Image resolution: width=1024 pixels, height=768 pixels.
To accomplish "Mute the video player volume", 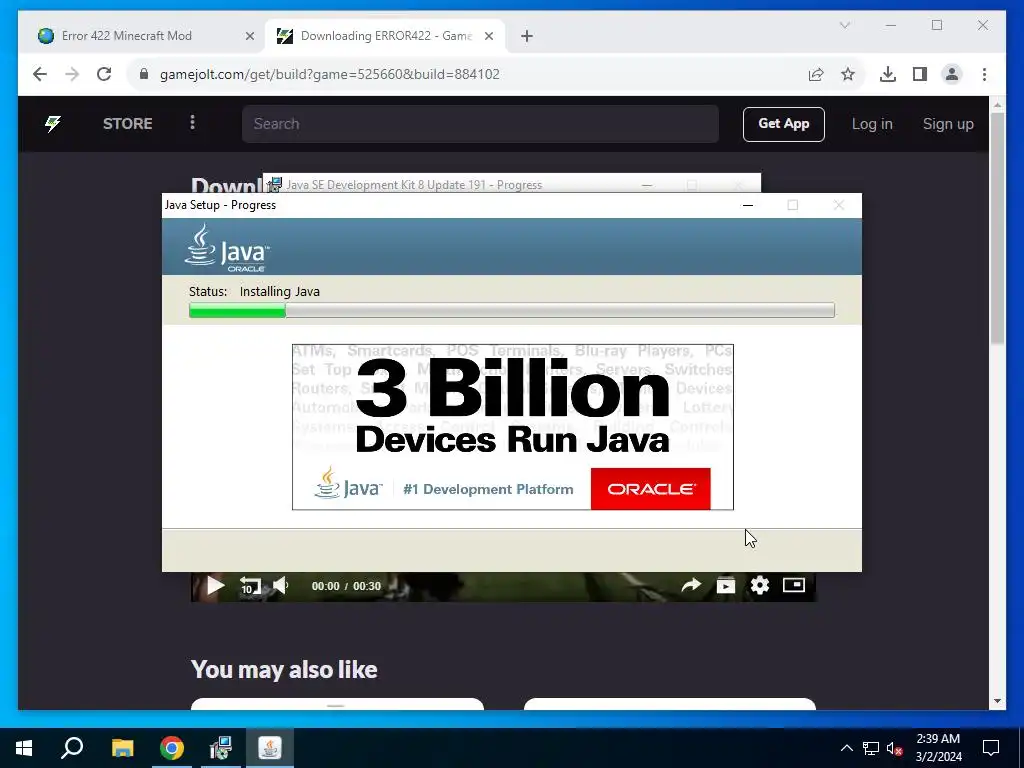I will 281,586.
